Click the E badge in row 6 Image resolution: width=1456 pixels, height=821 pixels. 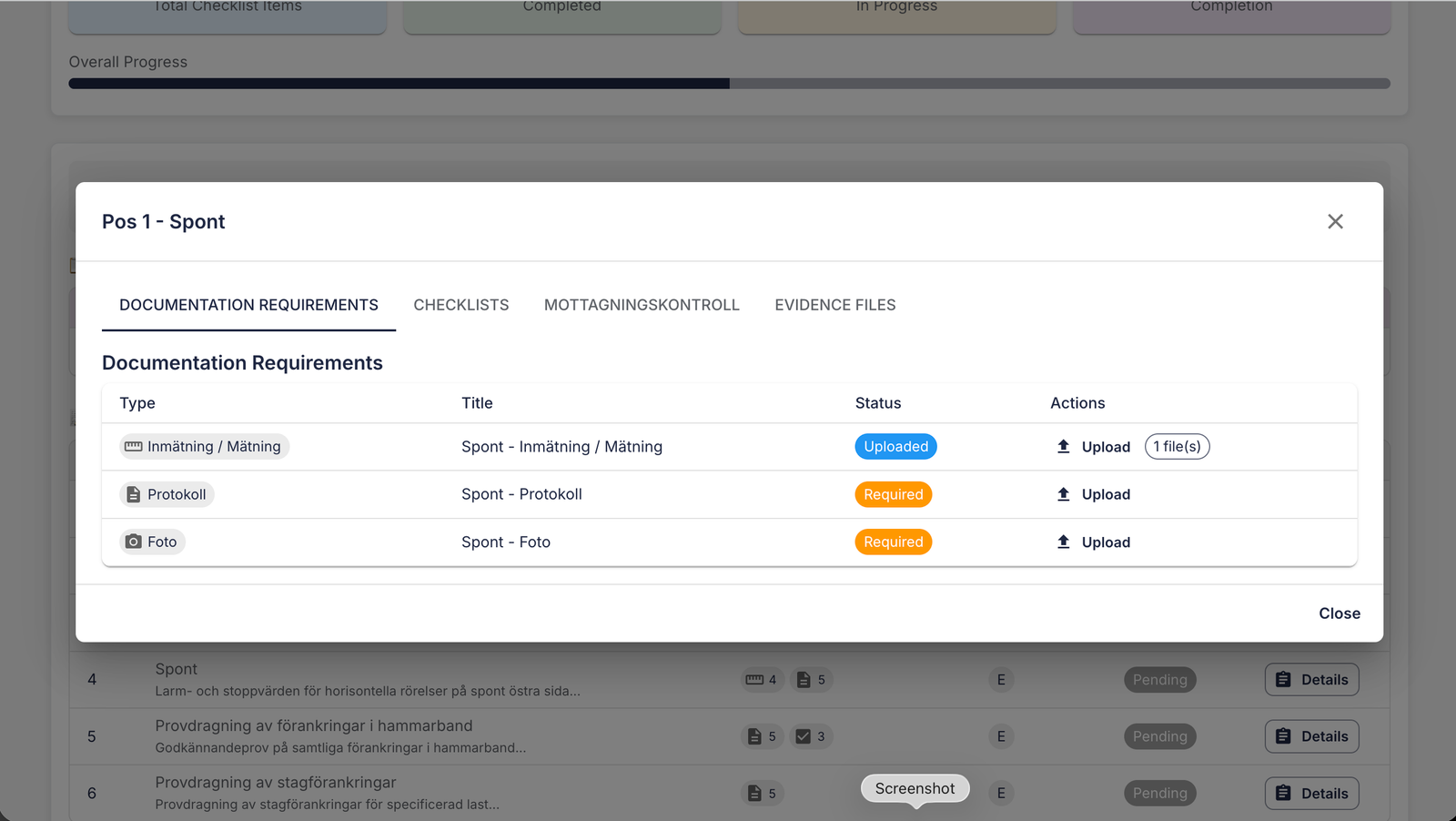click(1001, 794)
